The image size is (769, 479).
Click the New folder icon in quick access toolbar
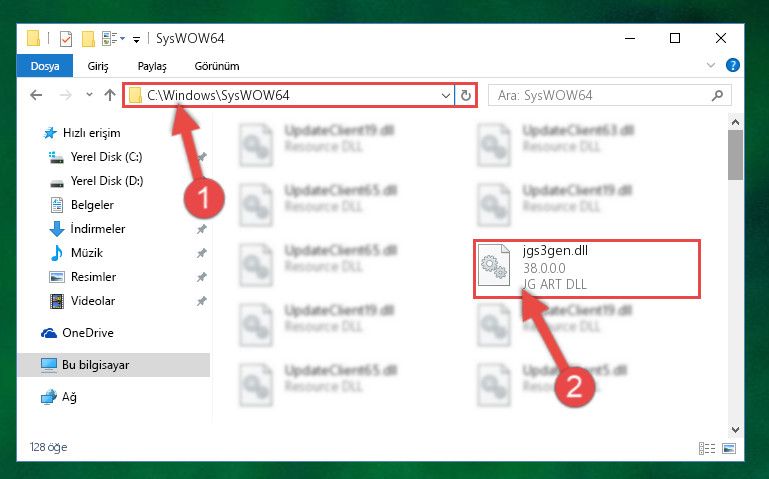[x=88, y=38]
